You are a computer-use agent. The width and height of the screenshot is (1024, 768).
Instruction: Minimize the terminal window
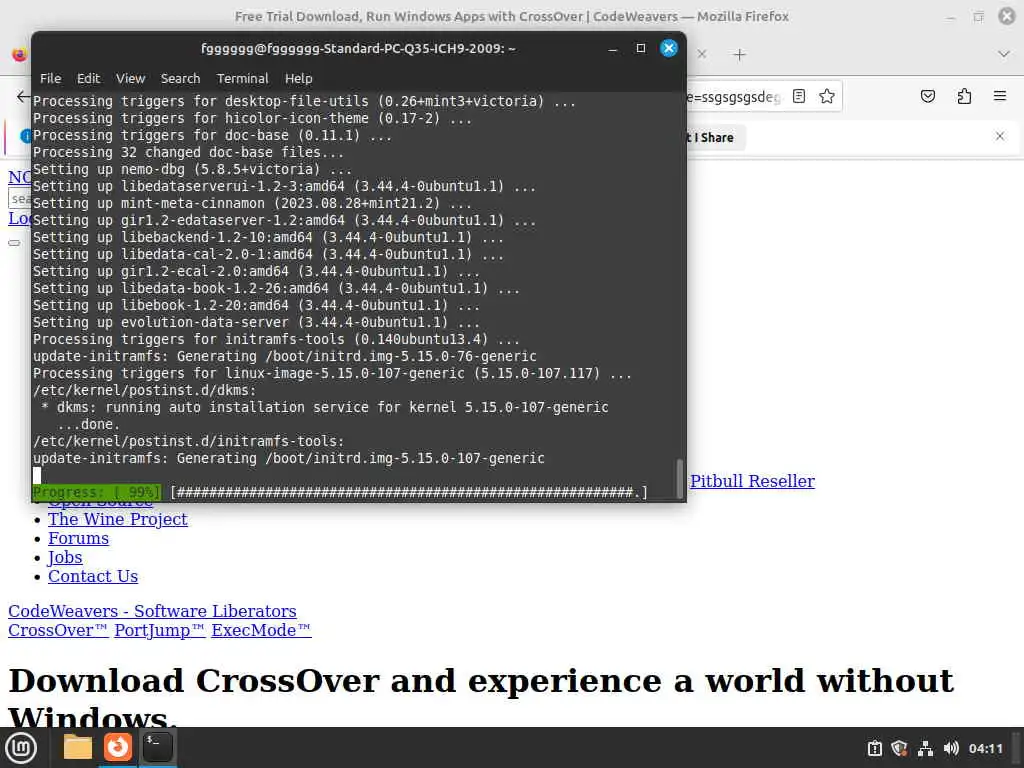[x=613, y=49]
